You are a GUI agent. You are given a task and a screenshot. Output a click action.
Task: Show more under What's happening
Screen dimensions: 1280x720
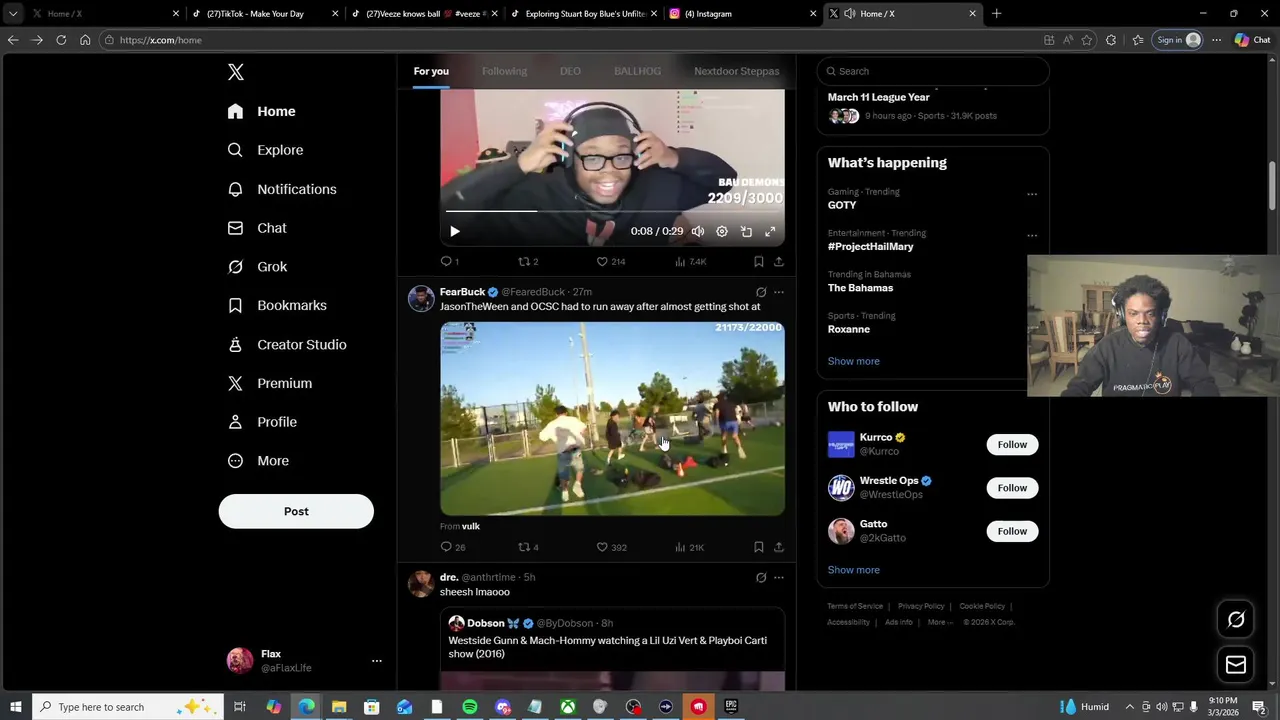click(853, 361)
